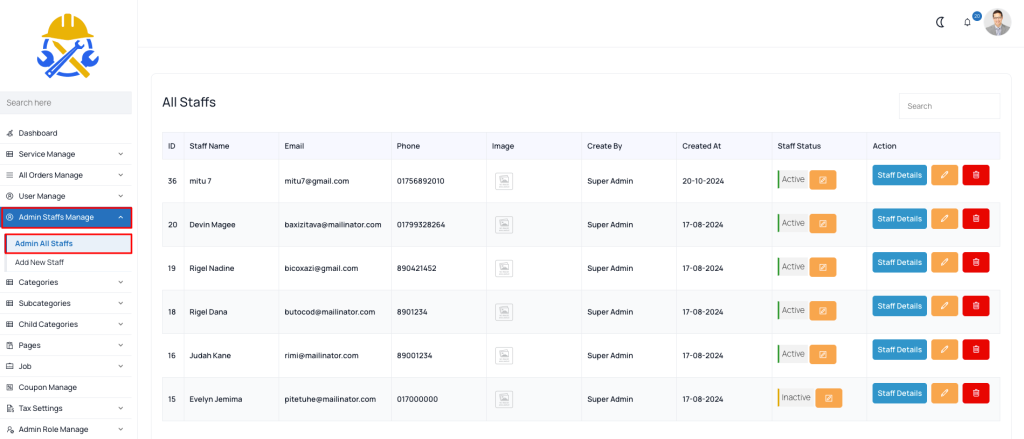Click the hard hat wrench logo

(x=68, y=44)
